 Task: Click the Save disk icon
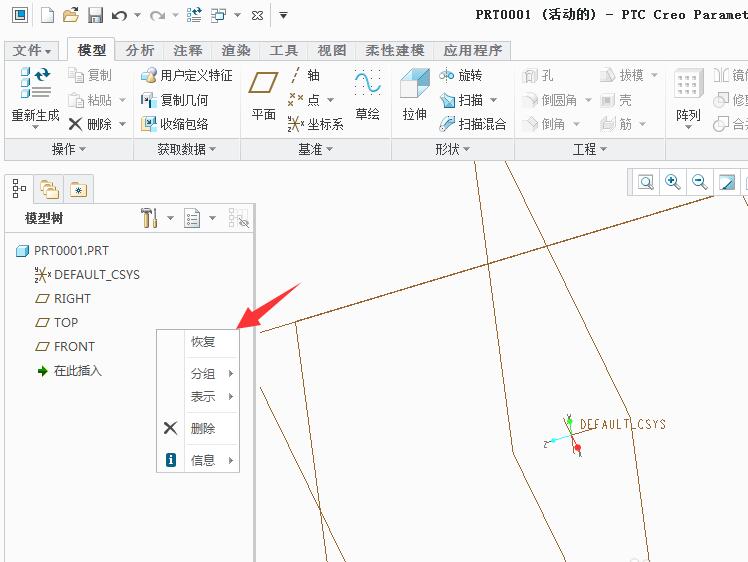click(x=95, y=15)
